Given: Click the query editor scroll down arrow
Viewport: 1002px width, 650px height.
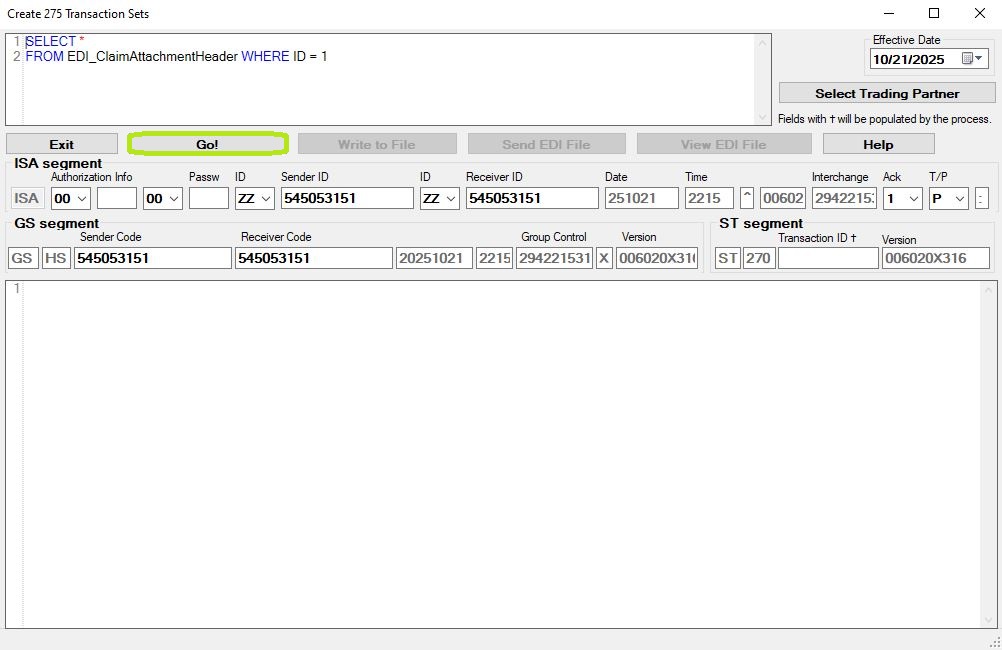Looking at the screenshot, I should click(762, 117).
